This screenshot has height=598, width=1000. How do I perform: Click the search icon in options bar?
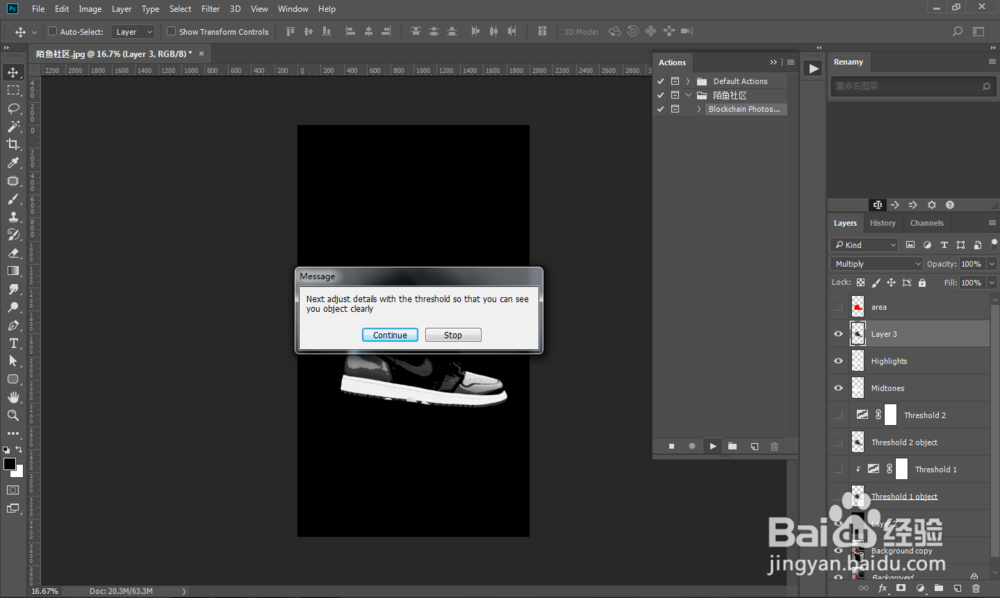(957, 31)
